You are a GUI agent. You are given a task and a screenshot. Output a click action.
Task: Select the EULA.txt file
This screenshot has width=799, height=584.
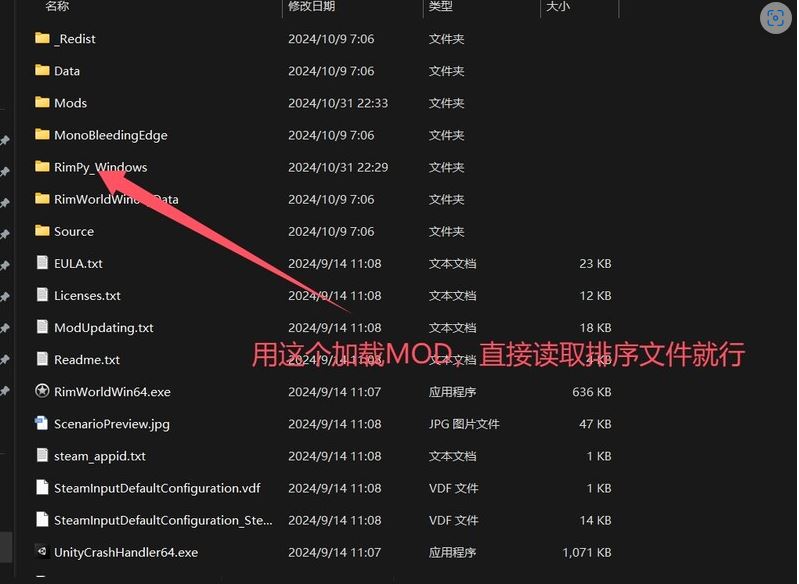click(78, 263)
